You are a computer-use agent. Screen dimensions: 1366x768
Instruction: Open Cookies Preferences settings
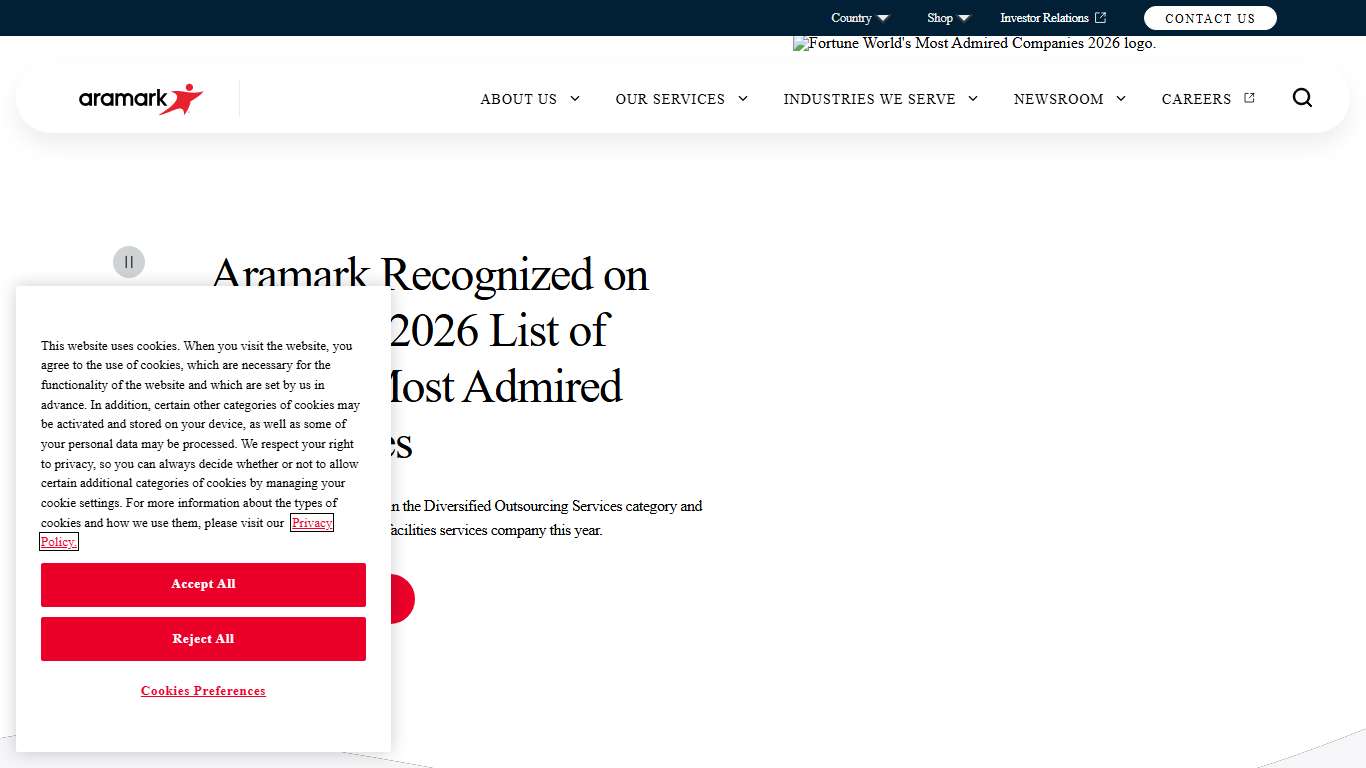coord(203,691)
